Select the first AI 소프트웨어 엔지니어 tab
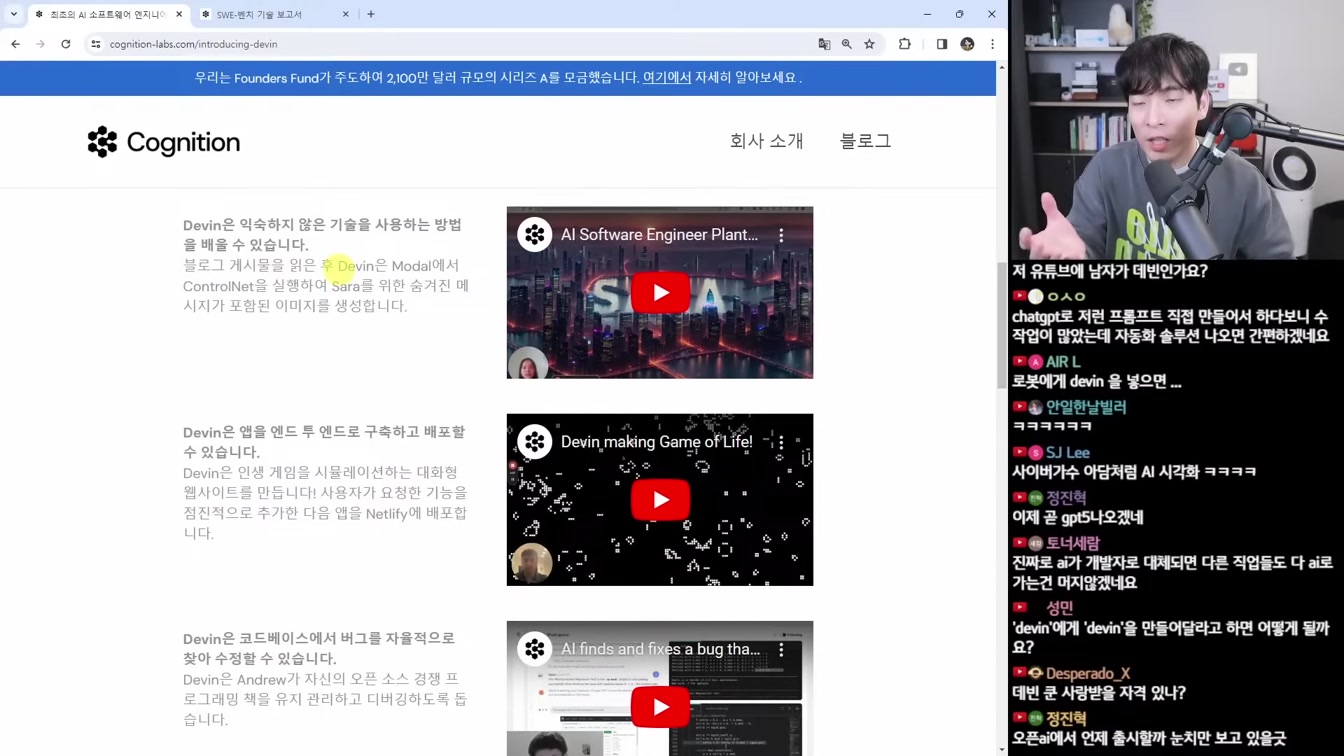This screenshot has height=756, width=1344. click(108, 14)
